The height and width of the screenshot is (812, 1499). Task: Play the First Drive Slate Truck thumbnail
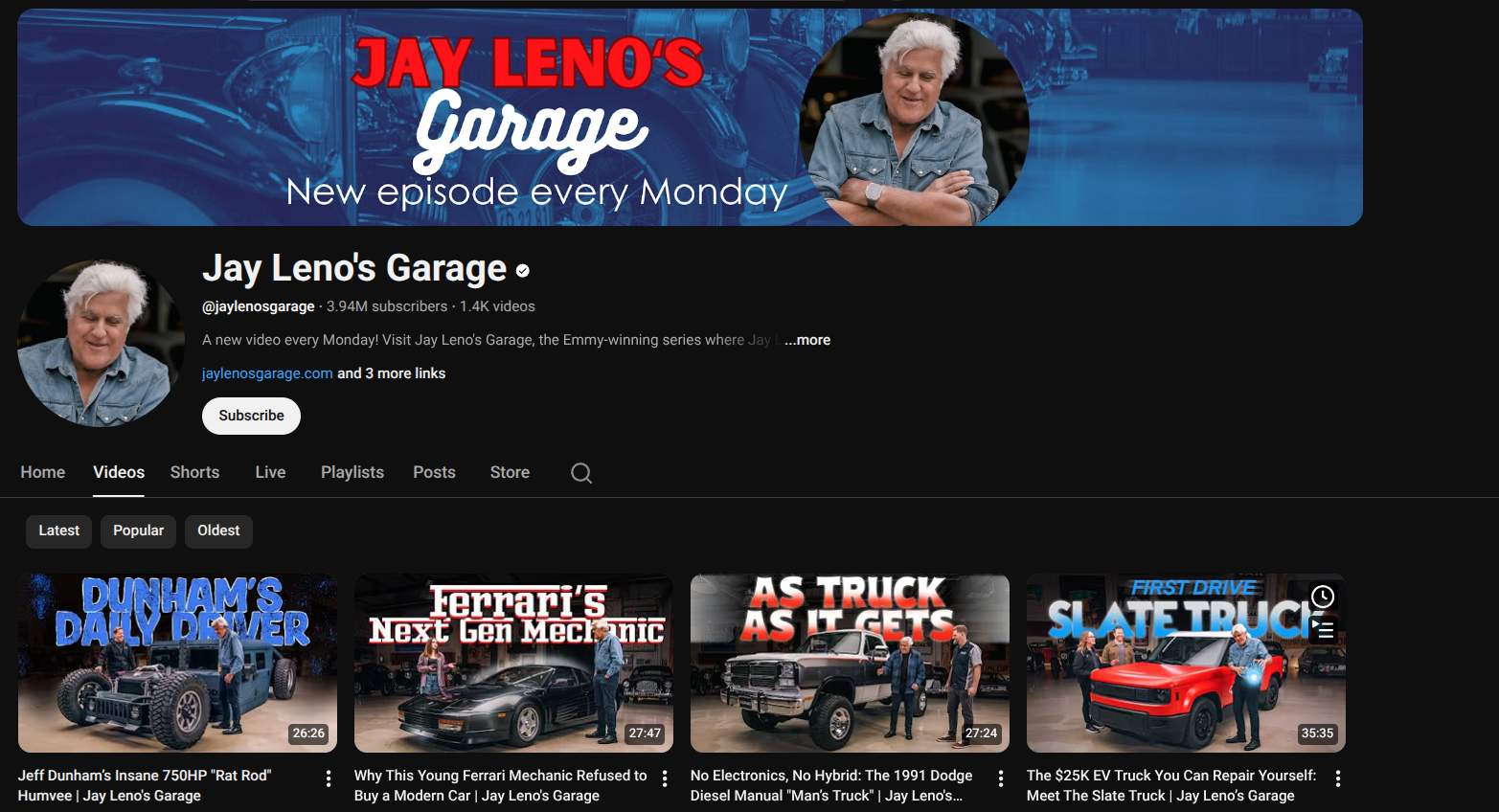coord(1186,663)
